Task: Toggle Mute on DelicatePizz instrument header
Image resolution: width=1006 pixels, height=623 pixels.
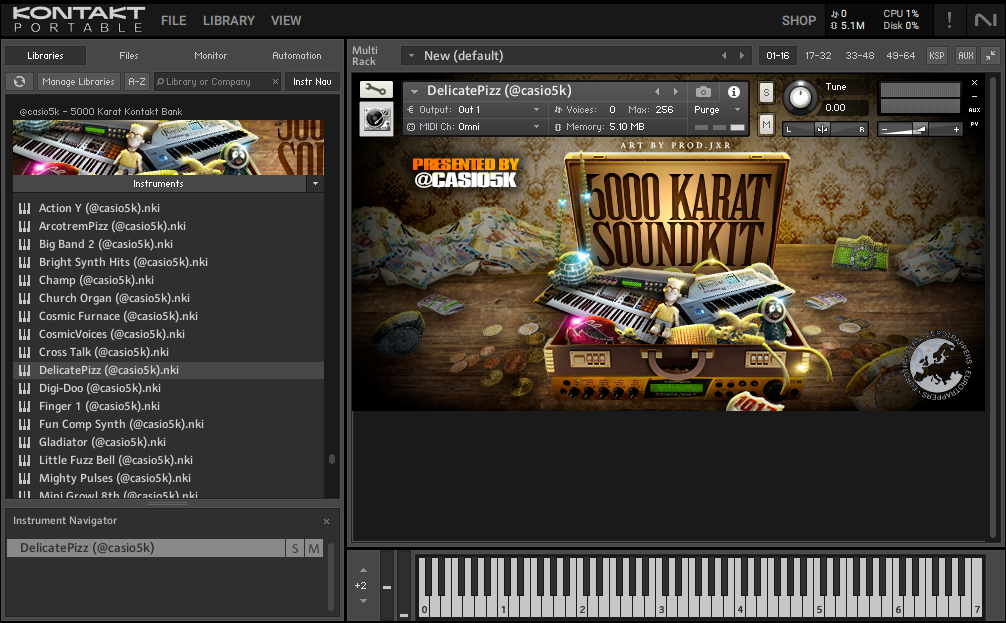Action: [766, 124]
